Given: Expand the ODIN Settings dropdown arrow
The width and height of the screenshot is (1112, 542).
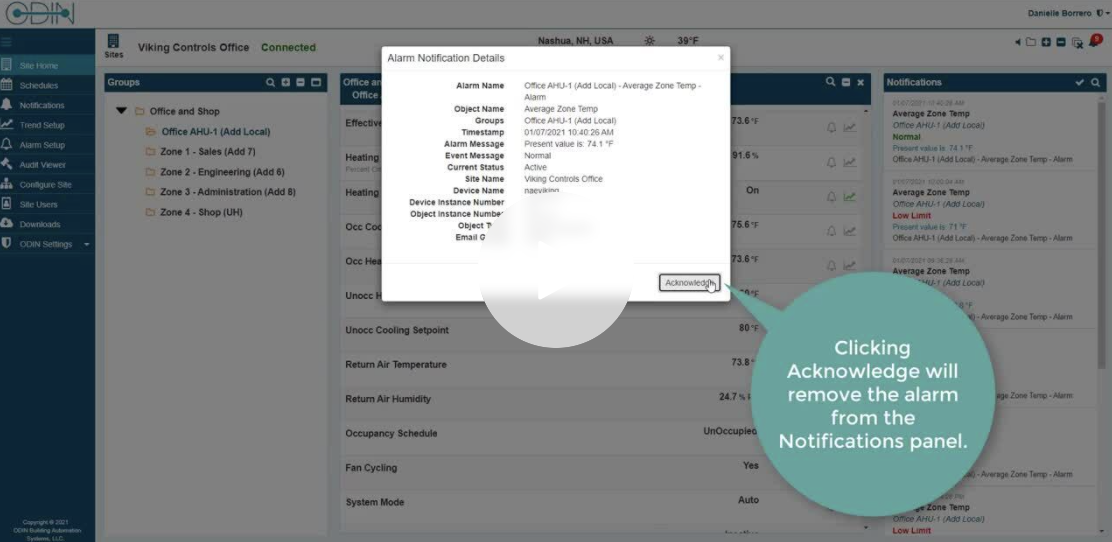Looking at the screenshot, I should pos(87,244).
